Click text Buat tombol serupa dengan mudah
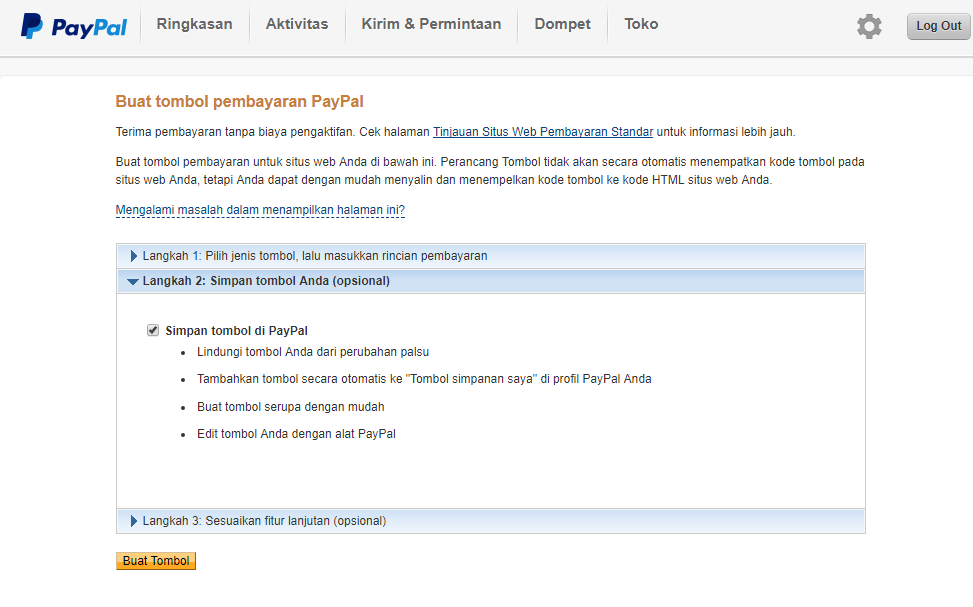The width and height of the screenshot is (973, 607). point(290,407)
